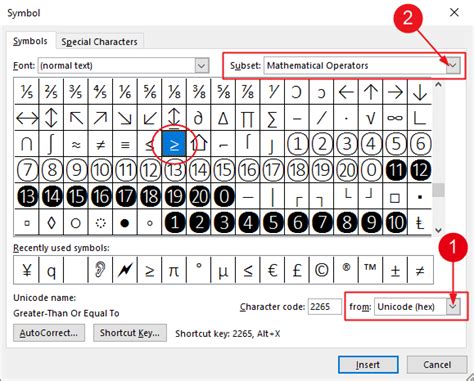Select the upwards arrow in the top row
This screenshot has width=474, height=381.
coord(371,92)
